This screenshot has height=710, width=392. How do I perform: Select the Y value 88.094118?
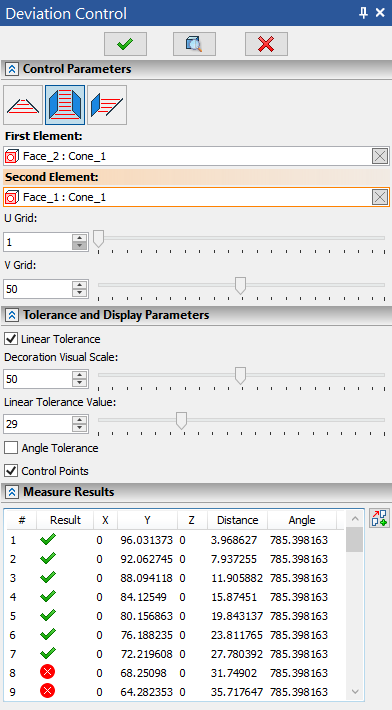147,578
